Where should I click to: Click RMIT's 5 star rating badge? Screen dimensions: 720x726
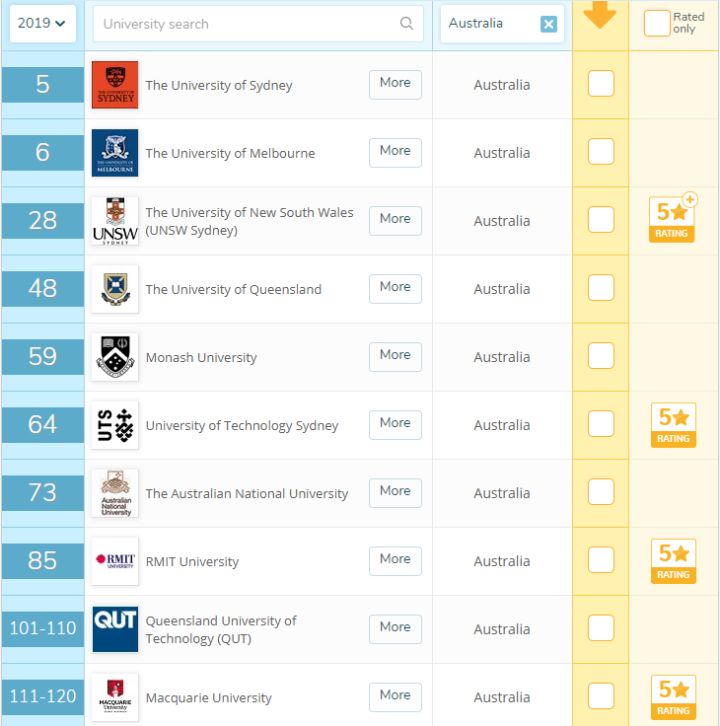coord(673,561)
